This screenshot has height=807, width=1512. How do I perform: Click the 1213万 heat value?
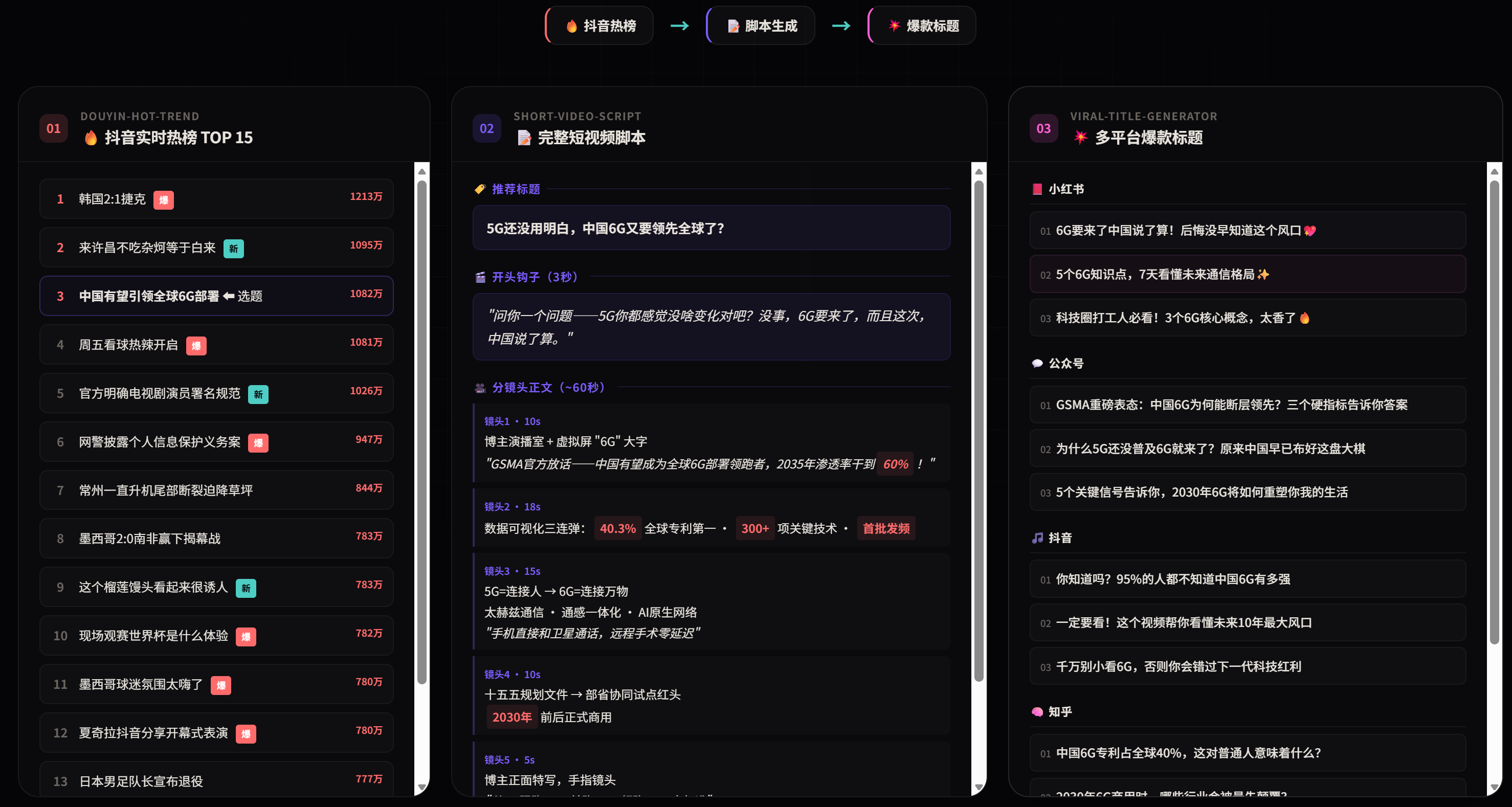[366, 196]
